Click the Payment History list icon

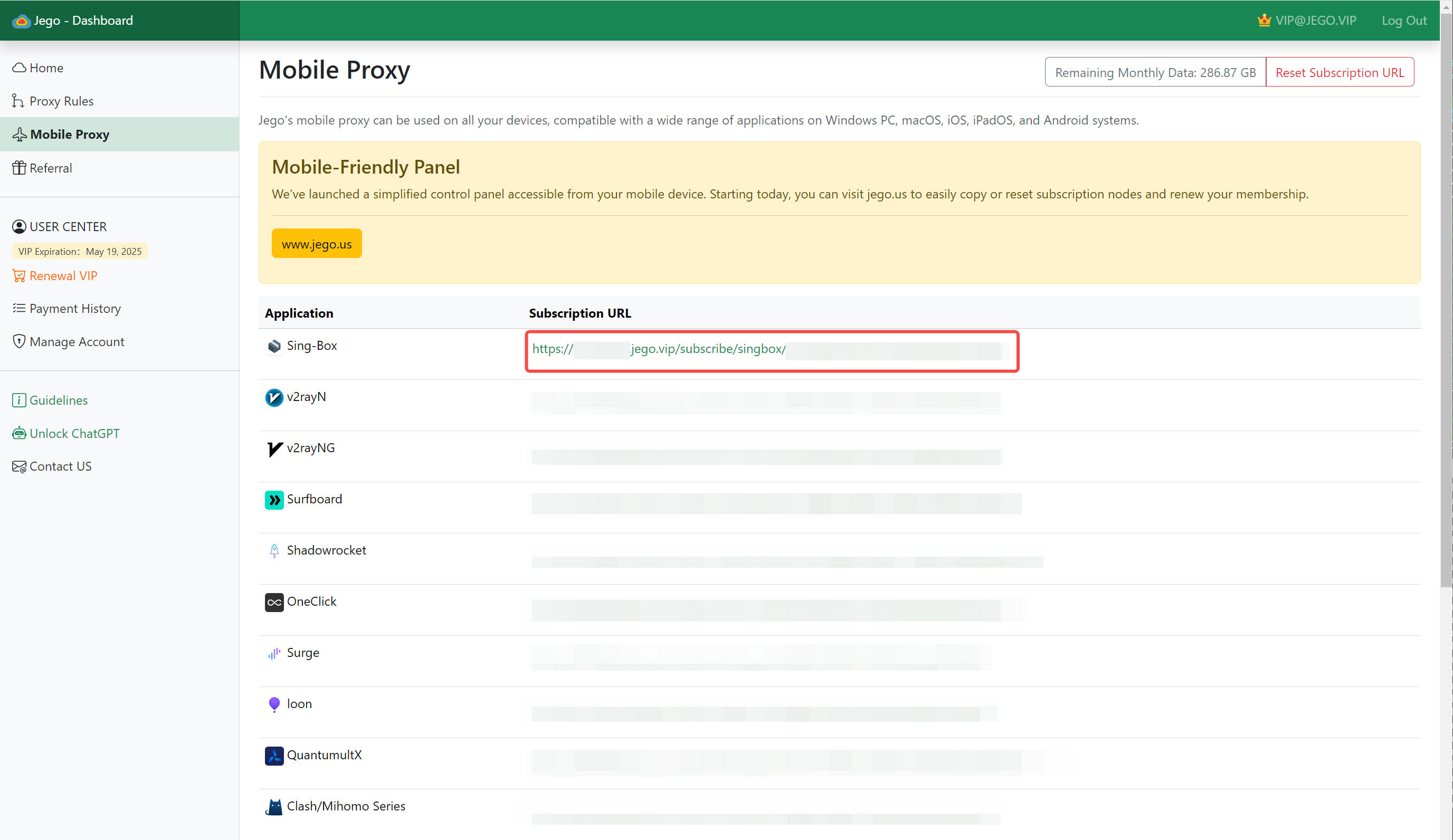[19, 309]
